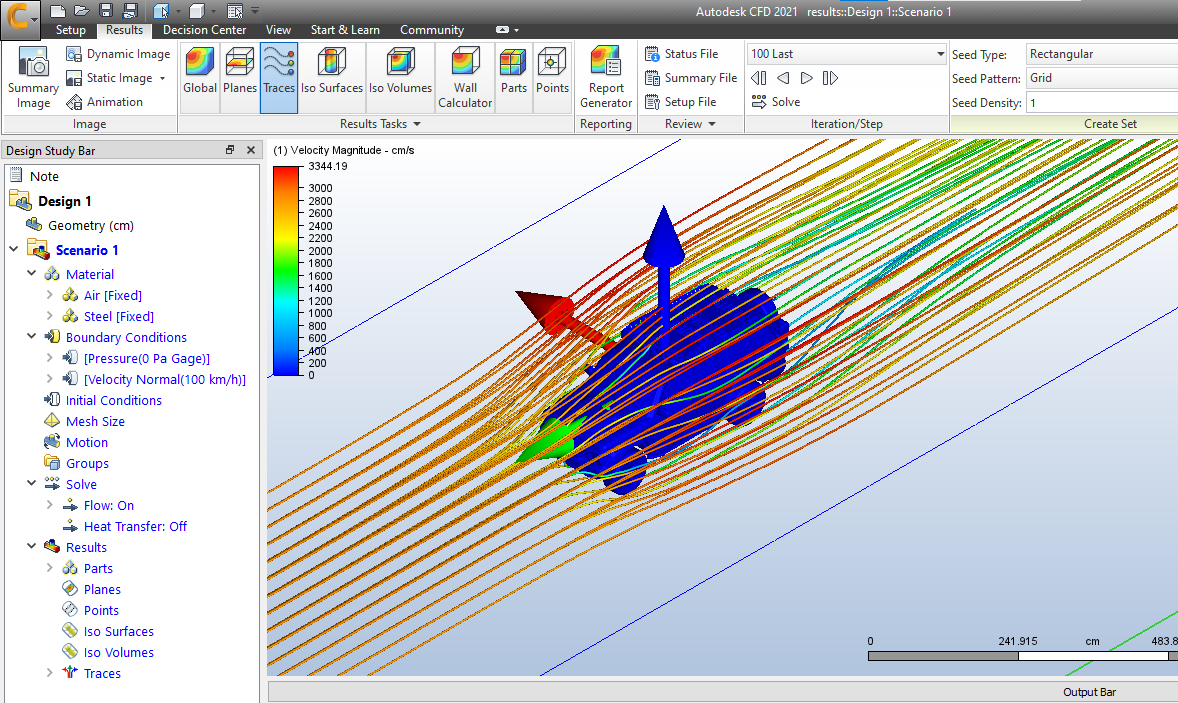Select the Points results tool
This screenshot has height=703, width=1178.
(x=552, y=77)
